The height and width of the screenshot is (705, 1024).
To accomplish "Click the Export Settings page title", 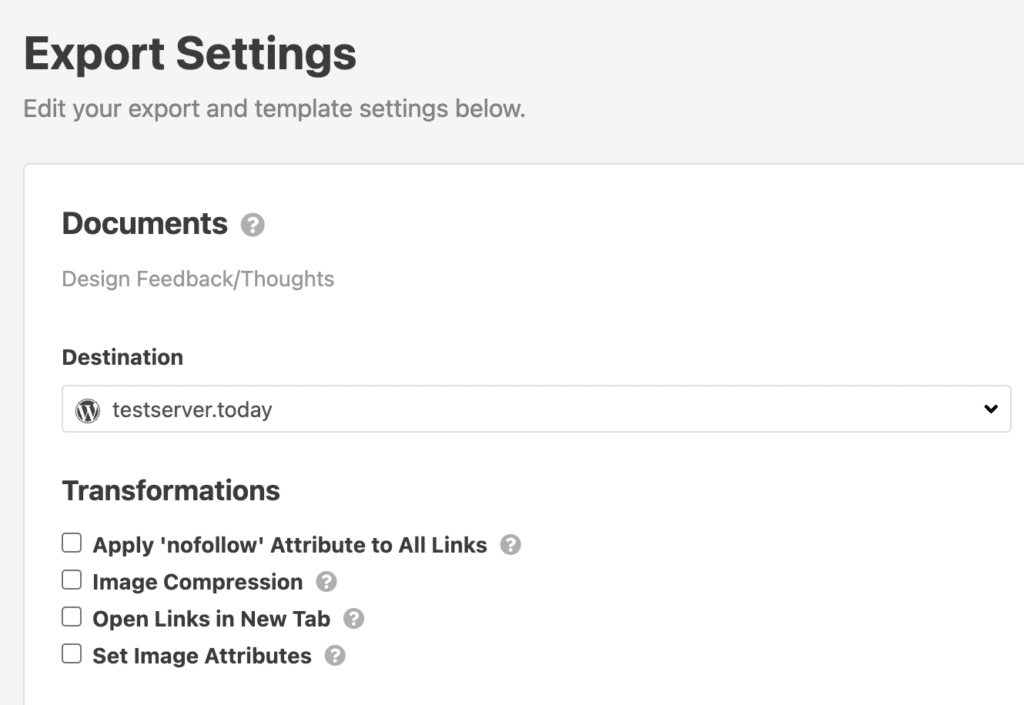I will click(190, 54).
